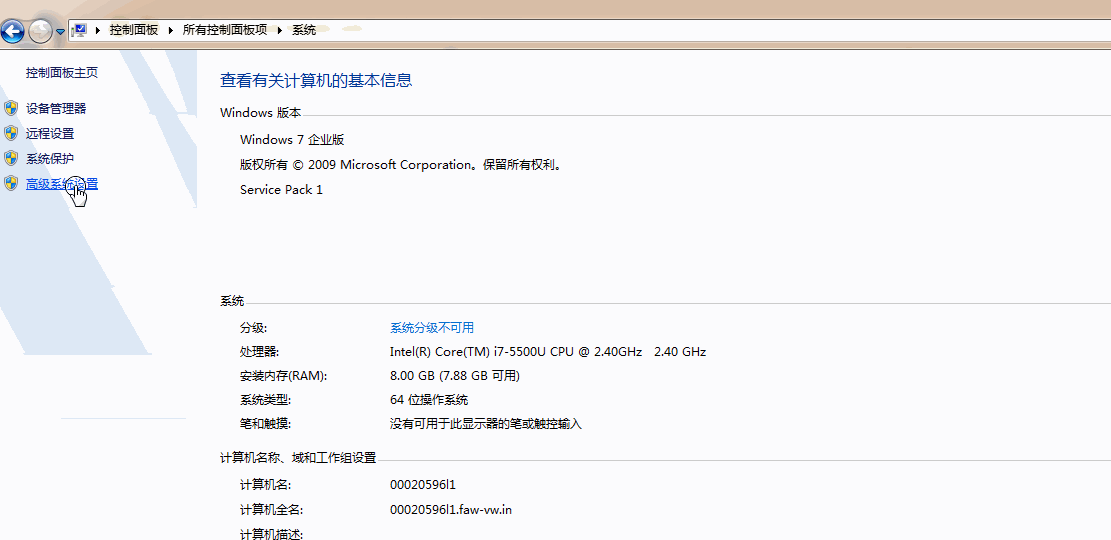
Task: Click 计算机描述: label
Action: (271, 533)
